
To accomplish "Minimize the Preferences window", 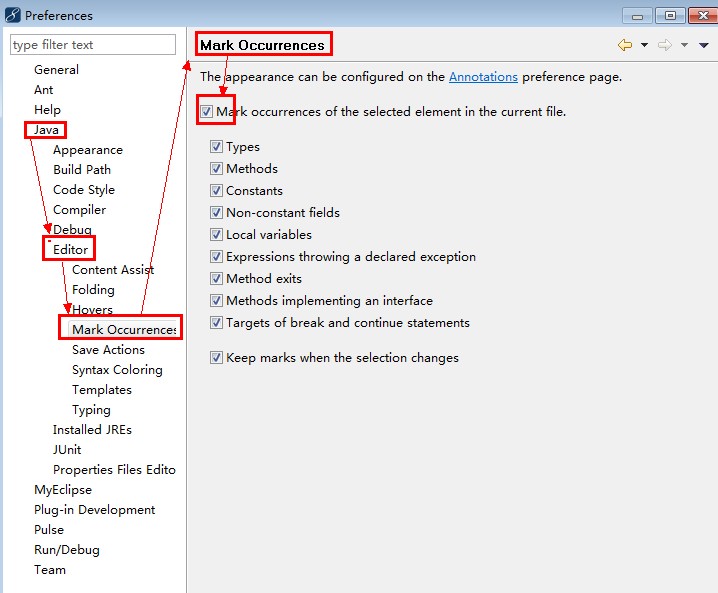I will [x=637, y=16].
